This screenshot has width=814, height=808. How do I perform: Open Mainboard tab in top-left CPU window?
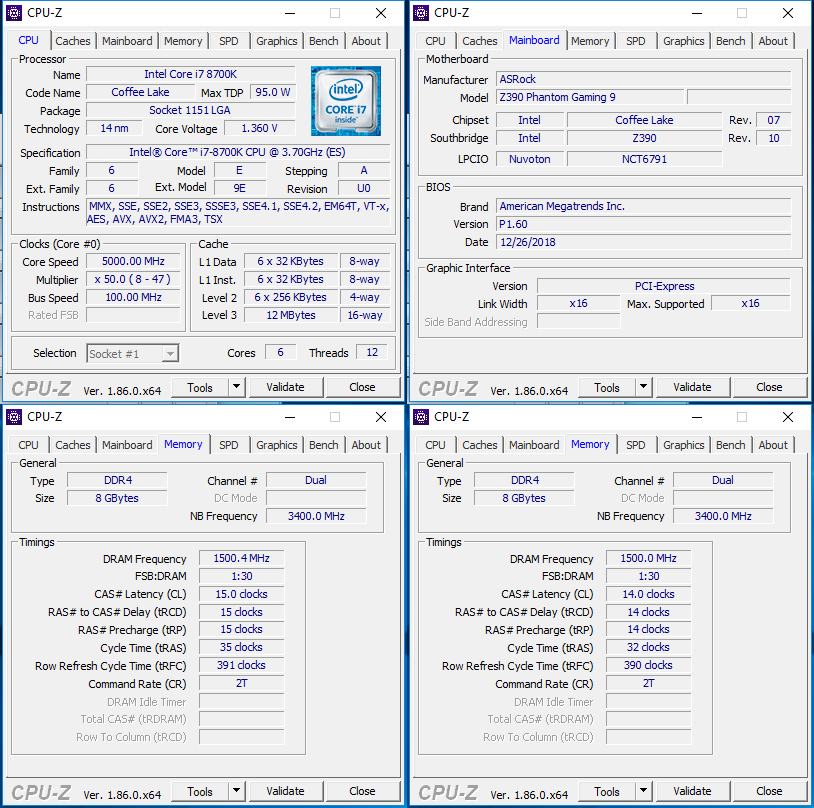[127, 41]
